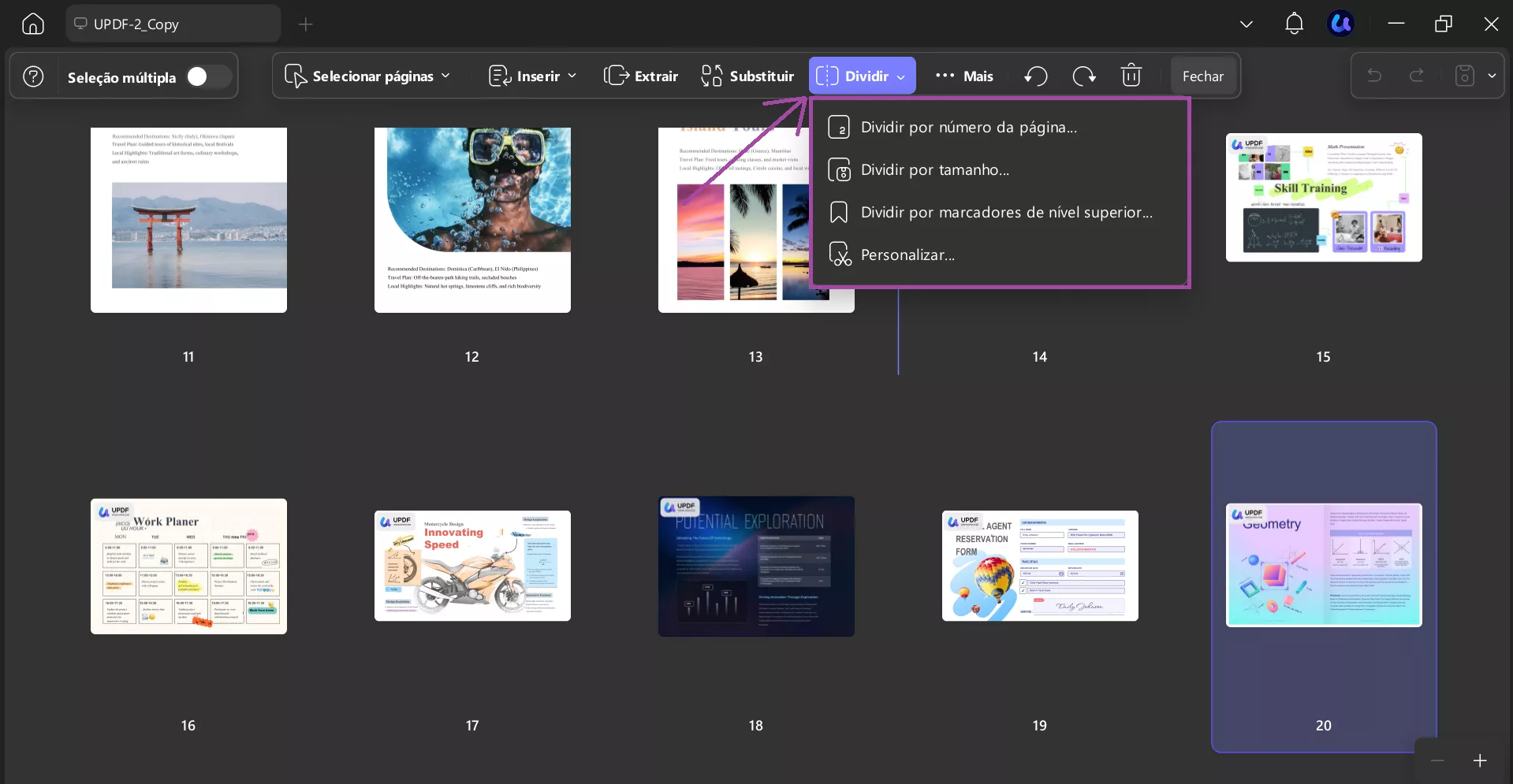Click the Extrair button label

(x=656, y=76)
